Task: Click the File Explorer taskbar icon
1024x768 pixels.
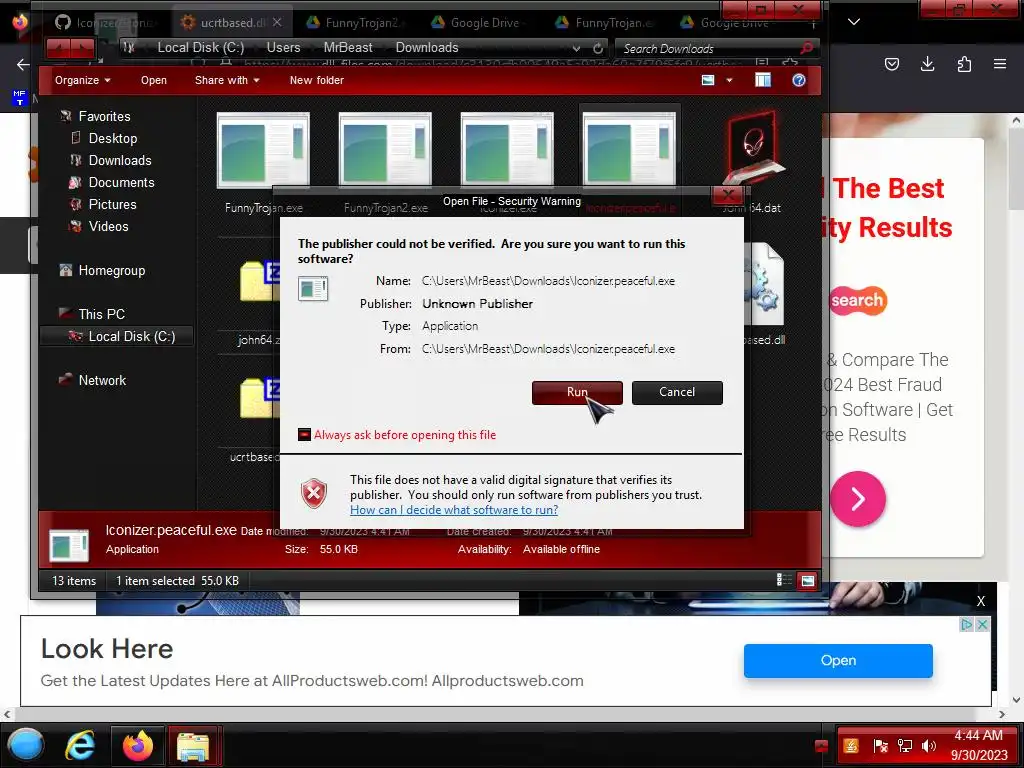Action: (193, 746)
